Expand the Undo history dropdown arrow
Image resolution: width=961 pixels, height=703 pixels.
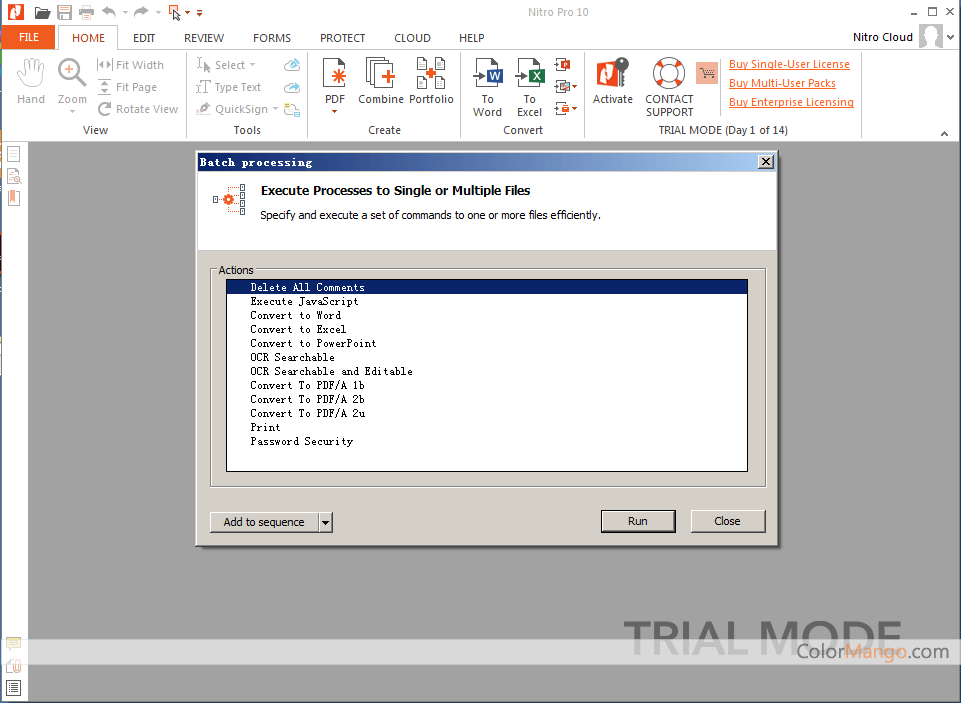click(125, 12)
